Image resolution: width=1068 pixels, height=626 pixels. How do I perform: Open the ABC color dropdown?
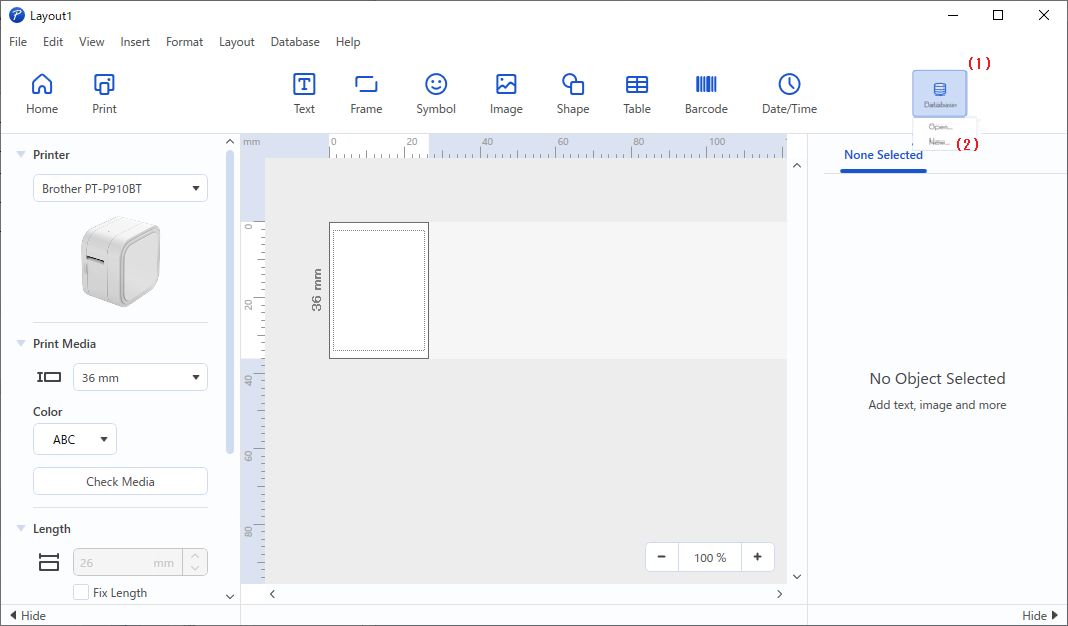pos(75,439)
